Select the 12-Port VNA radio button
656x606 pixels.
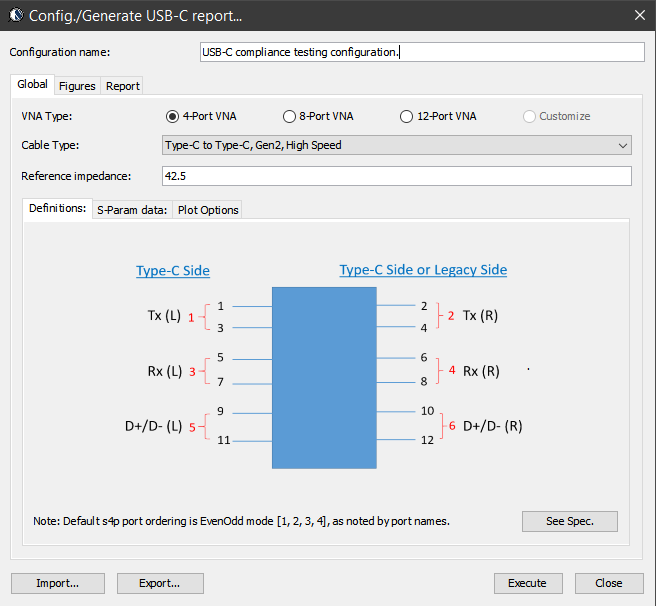pos(406,116)
